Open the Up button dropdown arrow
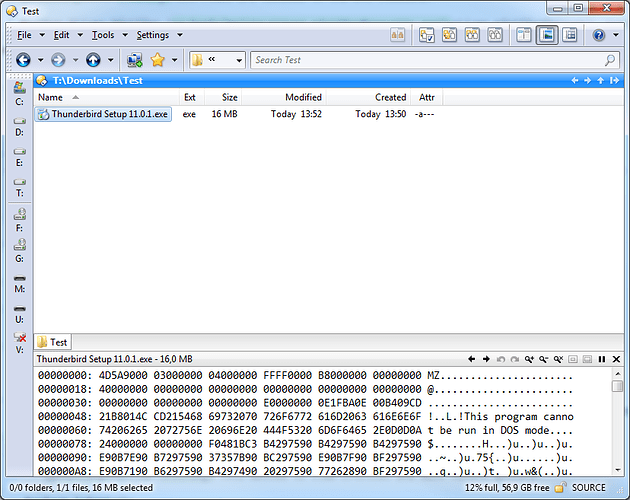This screenshot has height=500, width=630. (110, 60)
